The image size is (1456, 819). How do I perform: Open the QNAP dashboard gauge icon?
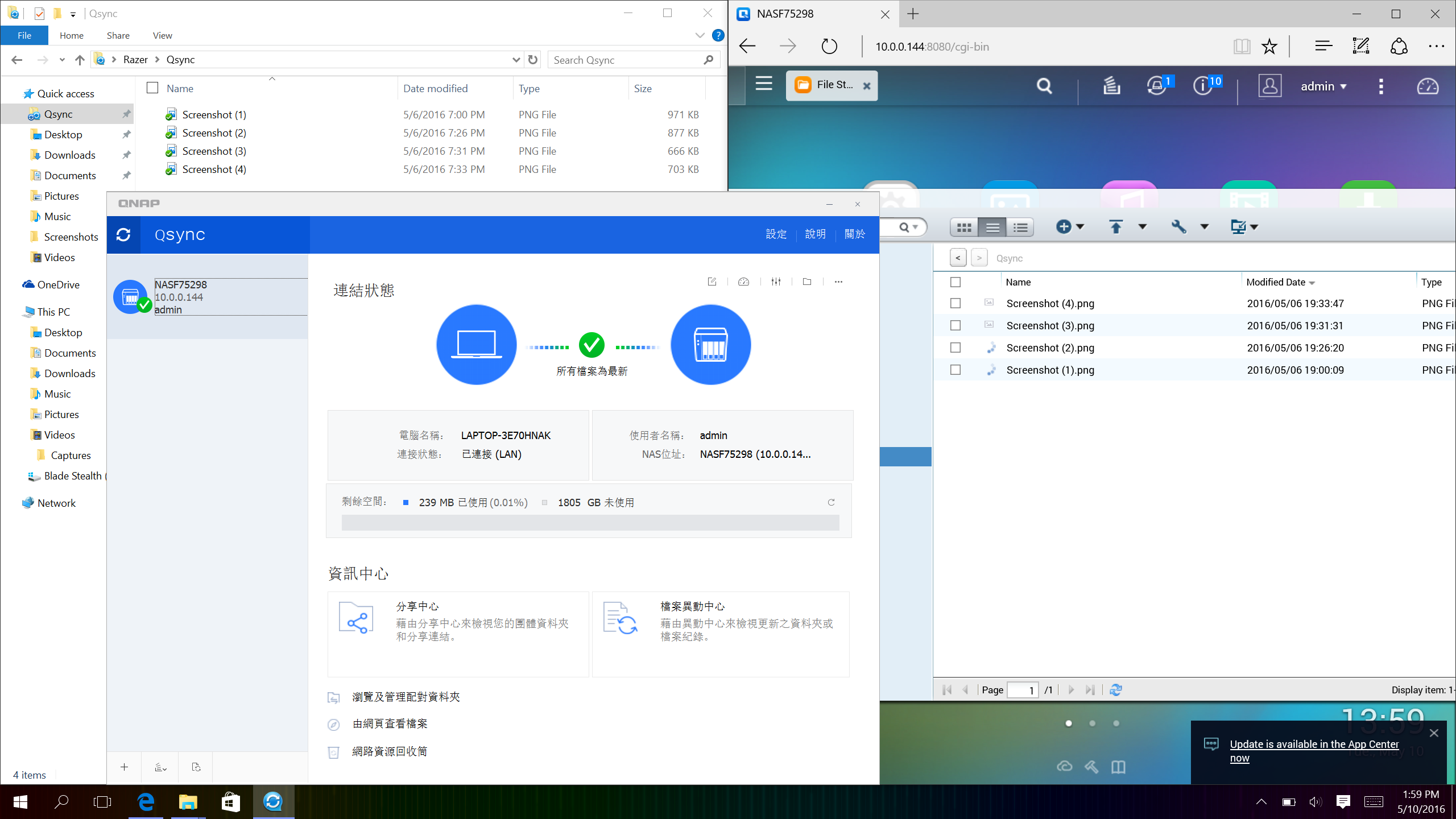1428,86
